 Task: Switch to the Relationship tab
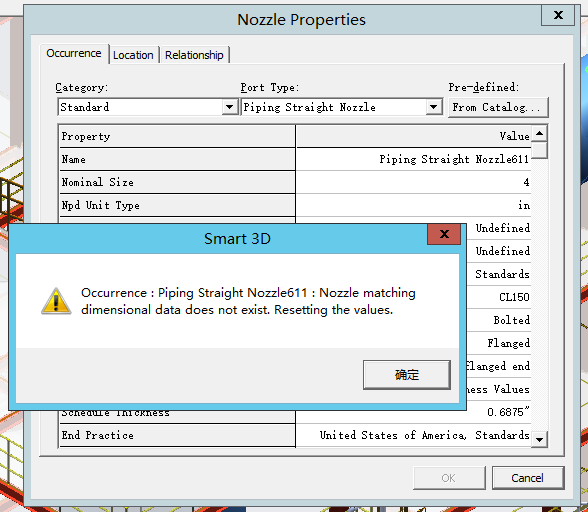[194, 55]
